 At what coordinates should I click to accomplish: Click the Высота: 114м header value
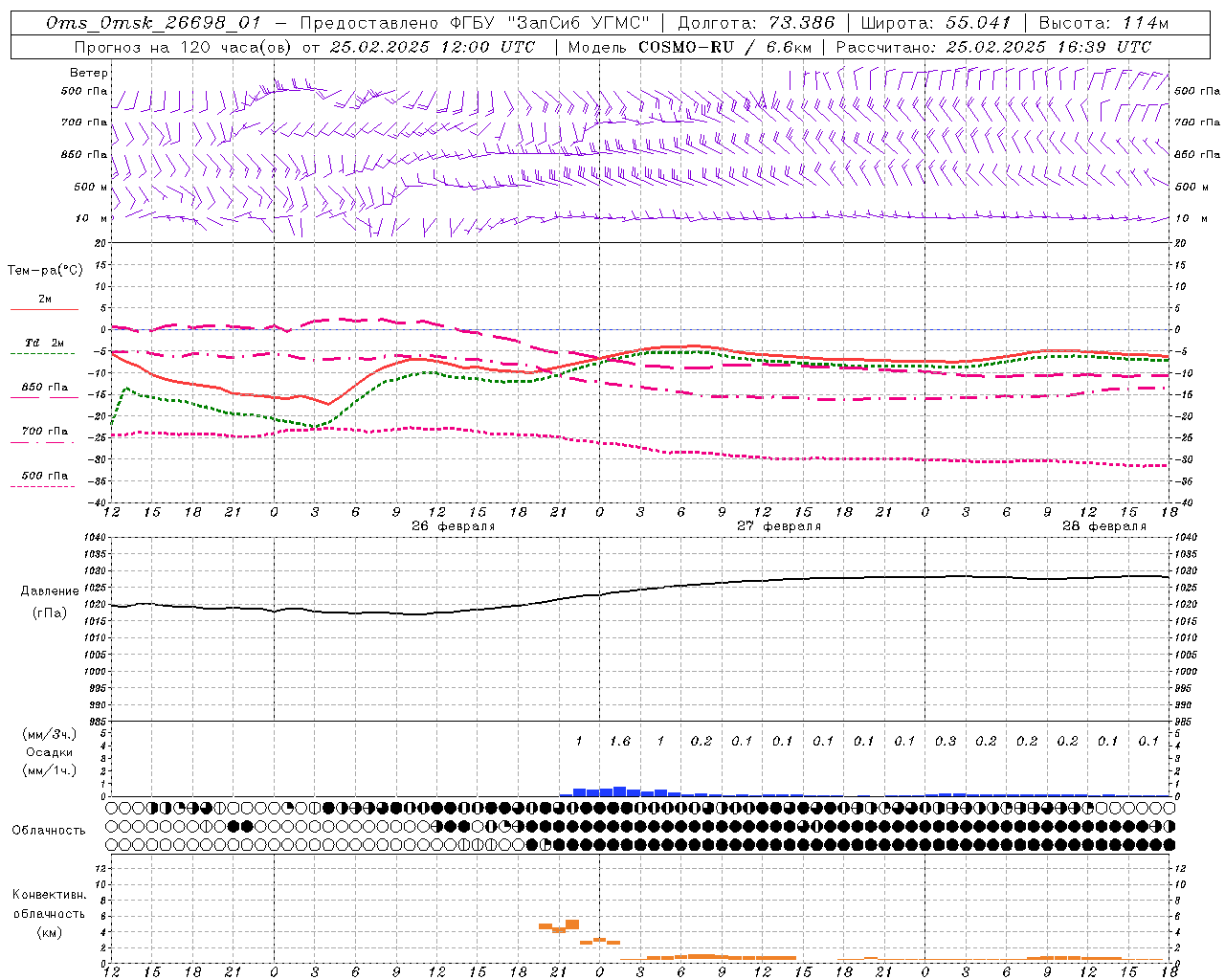coord(1103,23)
